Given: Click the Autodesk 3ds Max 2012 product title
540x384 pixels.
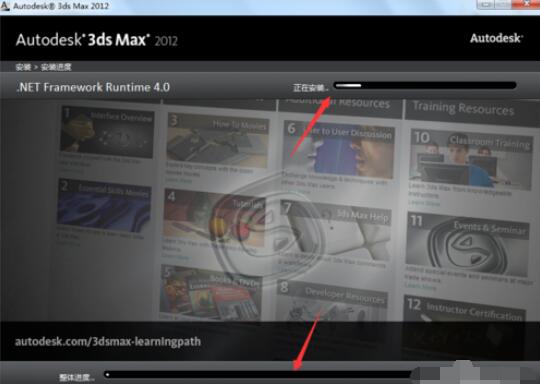Looking at the screenshot, I should (x=97, y=40).
